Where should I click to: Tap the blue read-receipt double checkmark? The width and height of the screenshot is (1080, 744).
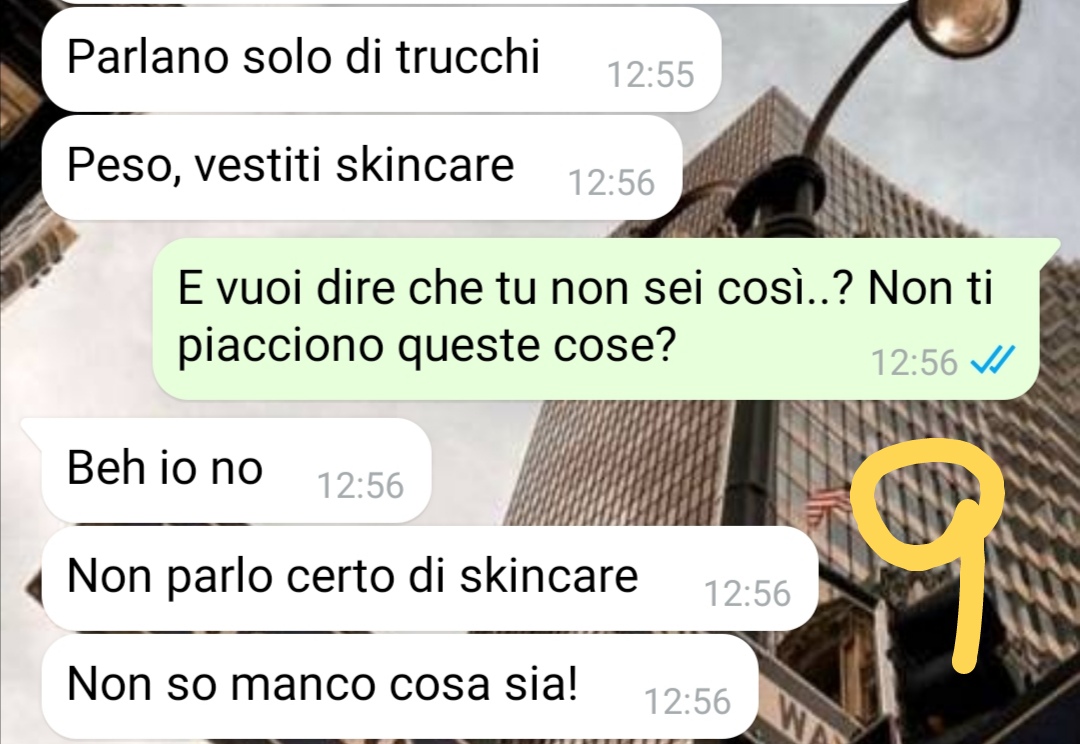pos(993,360)
